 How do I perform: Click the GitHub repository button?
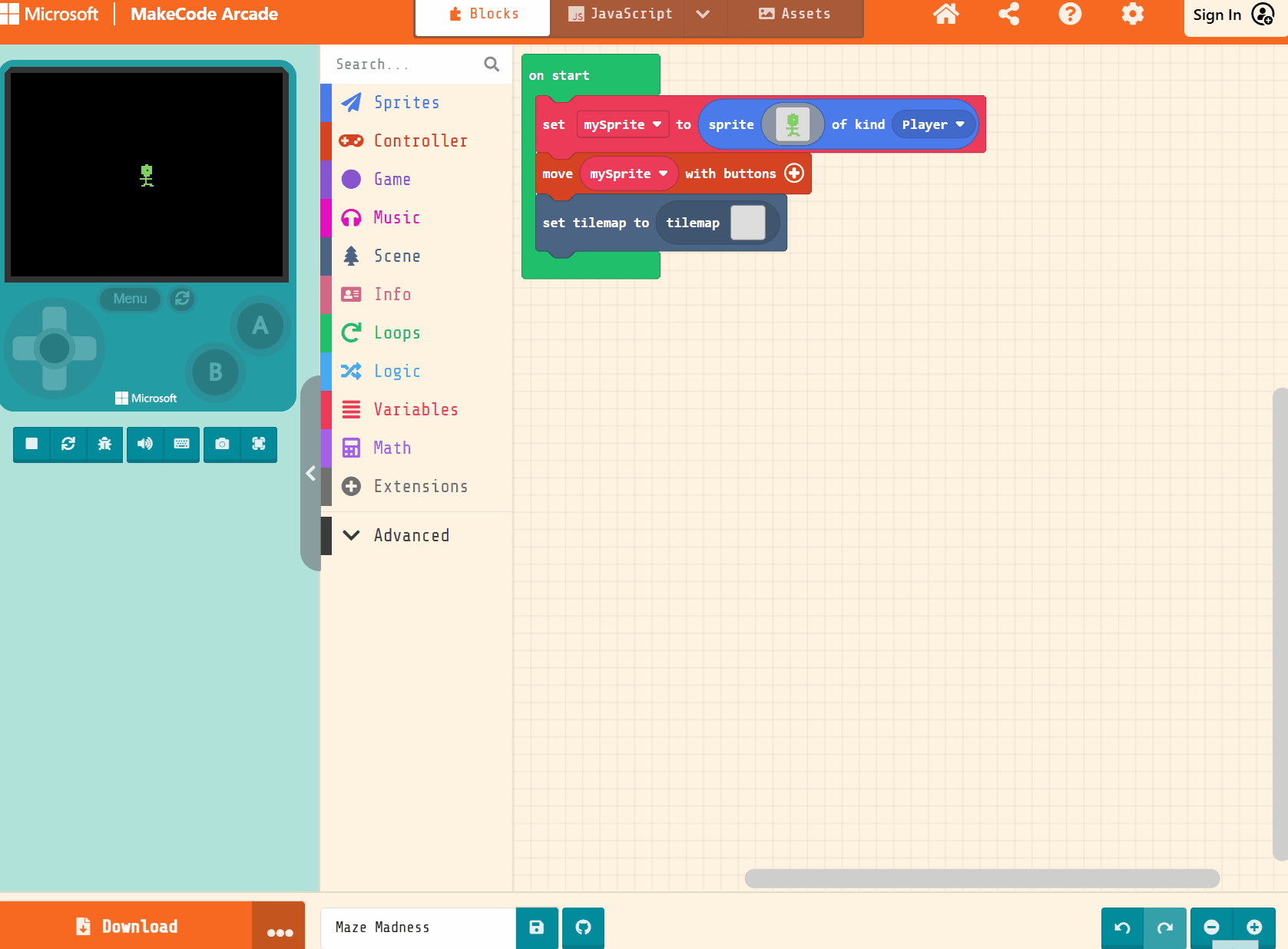[583, 928]
